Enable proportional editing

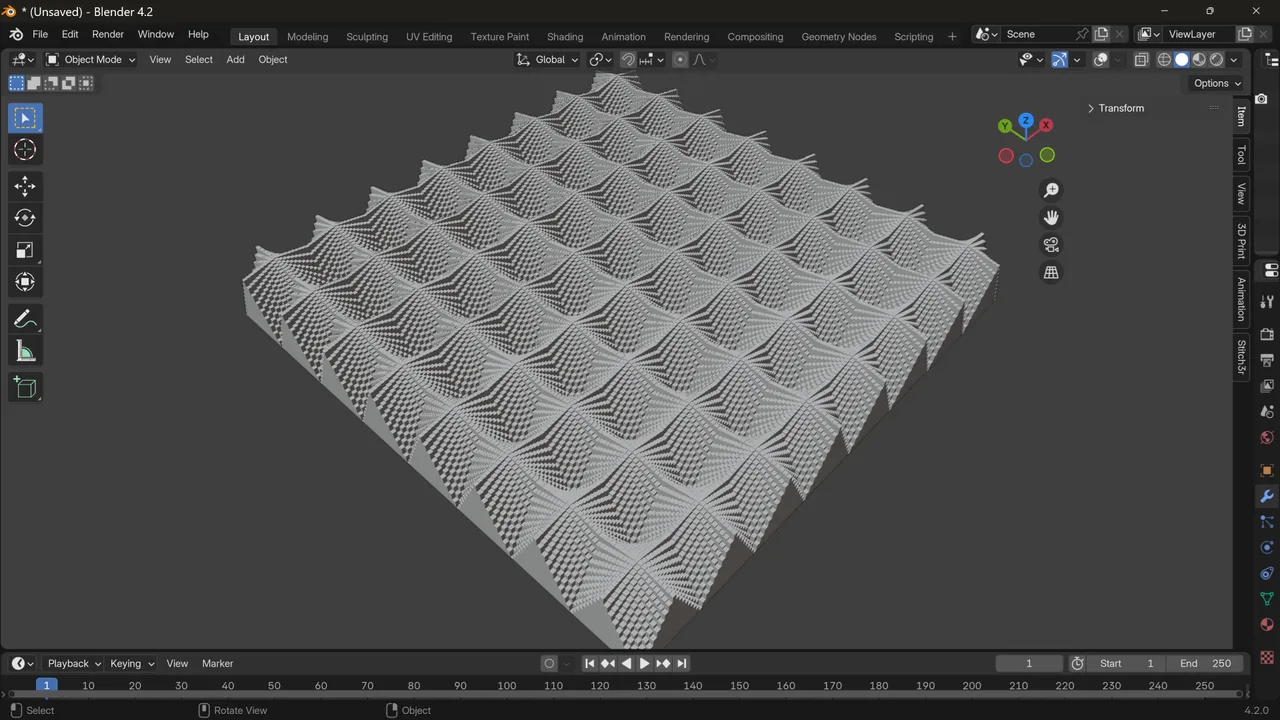tap(679, 59)
